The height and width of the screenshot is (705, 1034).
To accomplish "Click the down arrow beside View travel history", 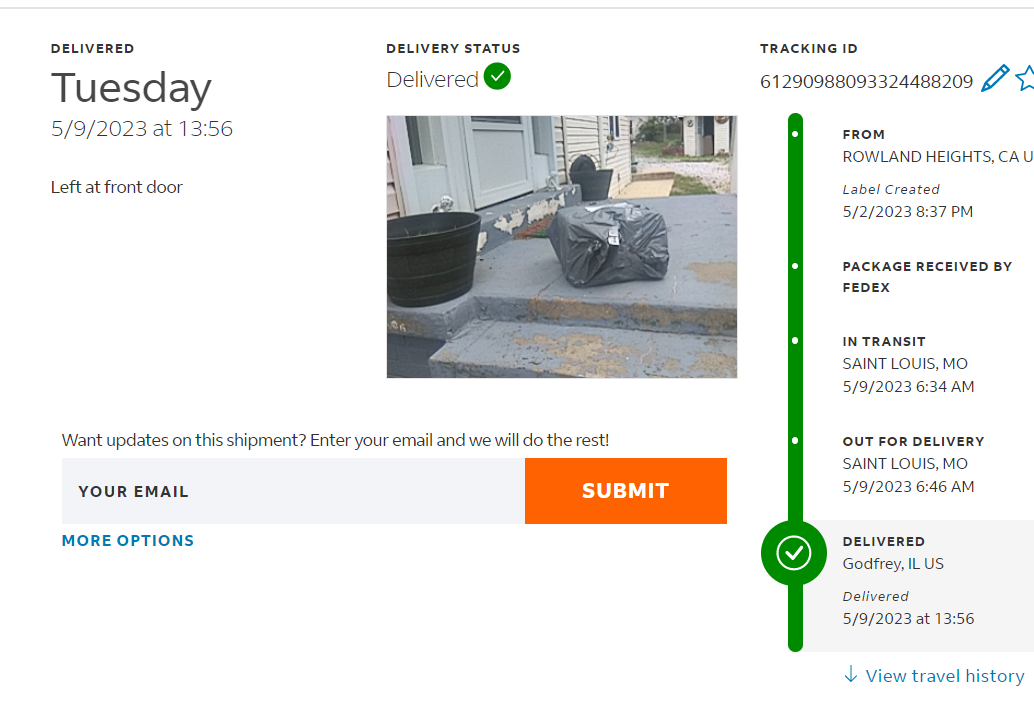I will [851, 675].
